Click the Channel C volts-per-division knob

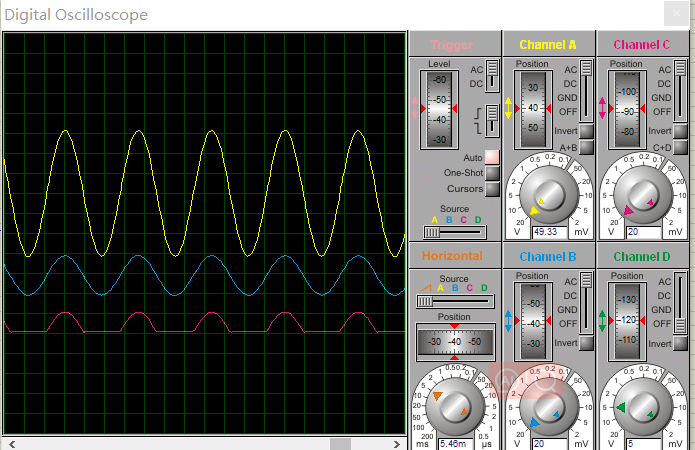643,194
